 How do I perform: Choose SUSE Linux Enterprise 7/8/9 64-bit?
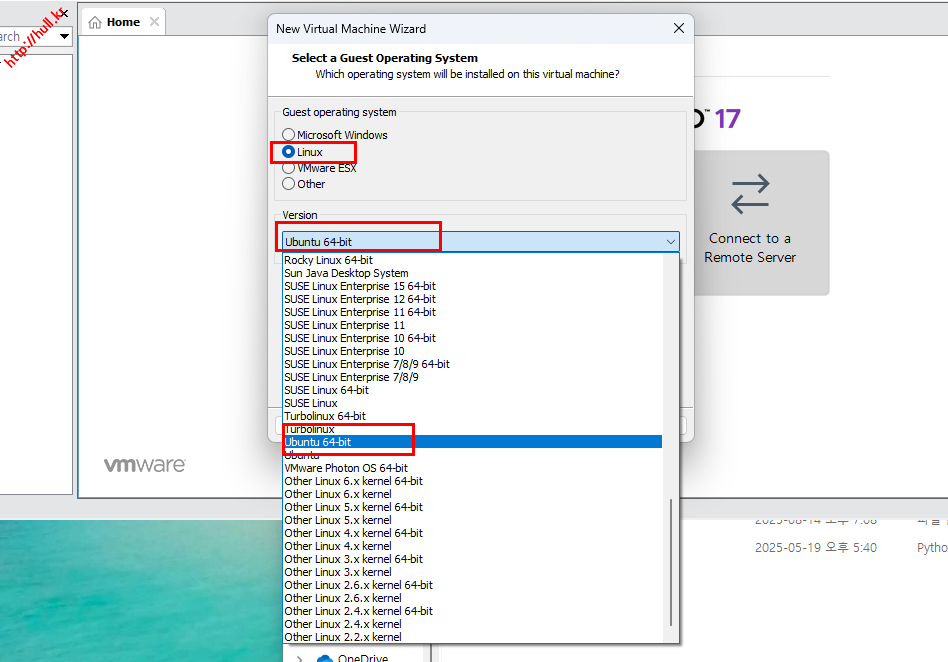pyautogui.click(x=473, y=364)
